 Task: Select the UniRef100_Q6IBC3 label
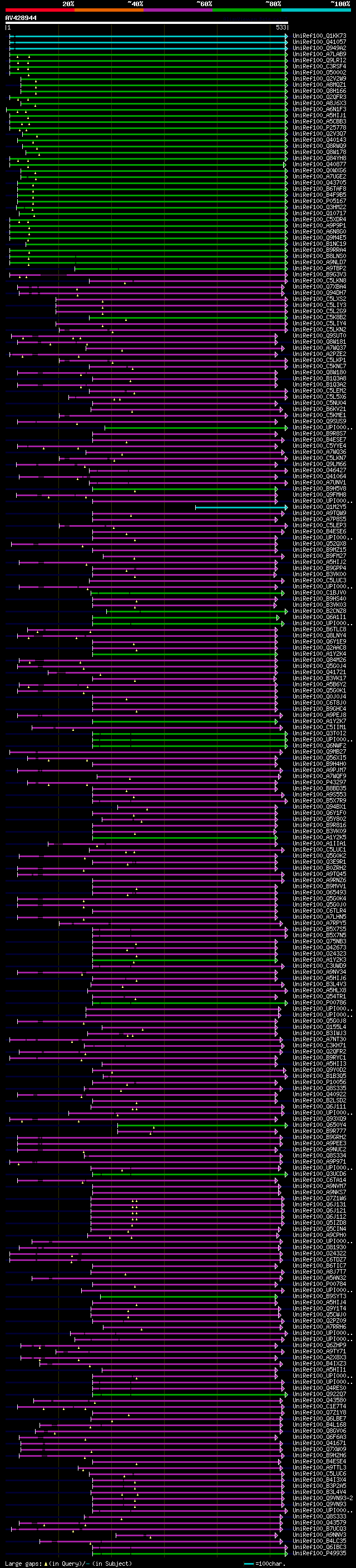coord(319,1547)
